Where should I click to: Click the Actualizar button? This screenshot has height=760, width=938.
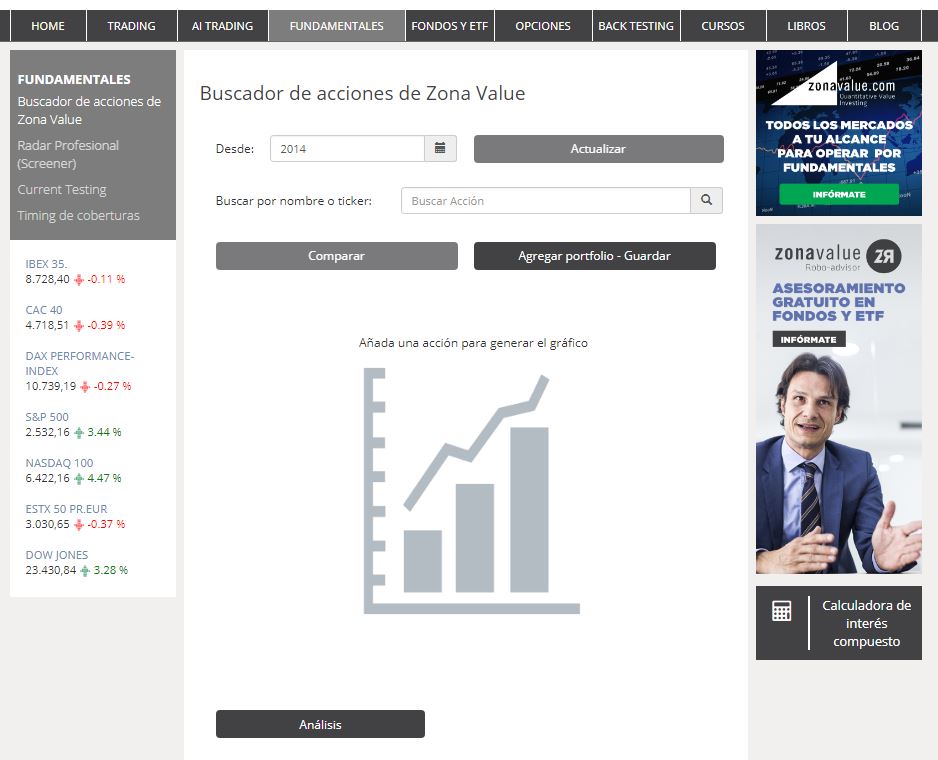point(599,148)
